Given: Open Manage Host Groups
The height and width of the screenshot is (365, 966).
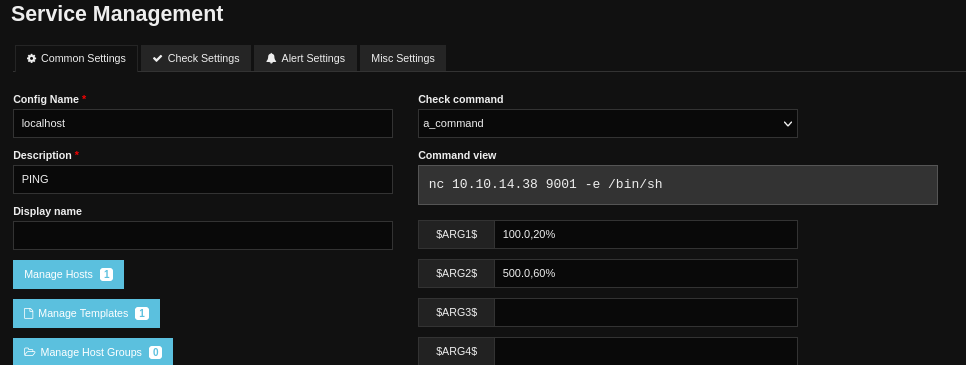Looking at the screenshot, I should [93, 351].
